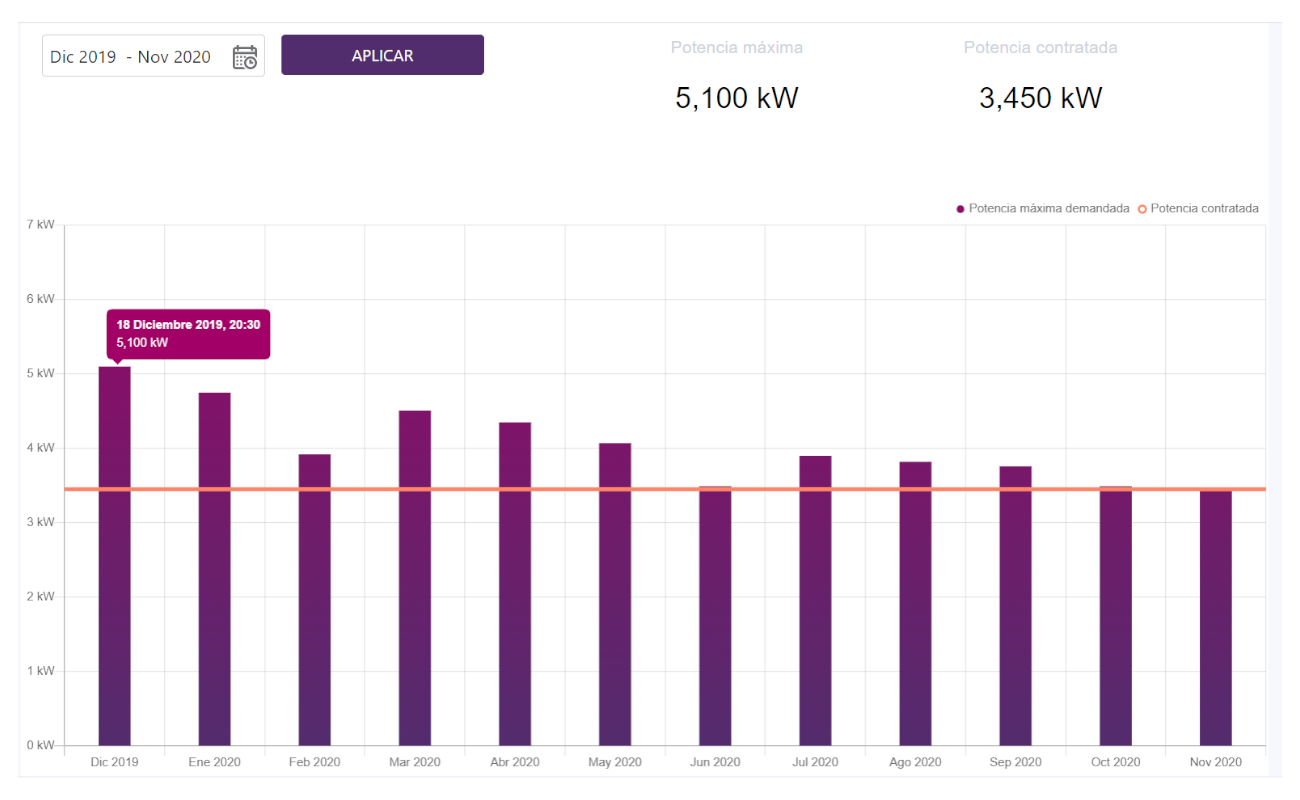Screen dimensions: 1300x800
Task: Click the APLICAR button
Action: (x=382, y=55)
